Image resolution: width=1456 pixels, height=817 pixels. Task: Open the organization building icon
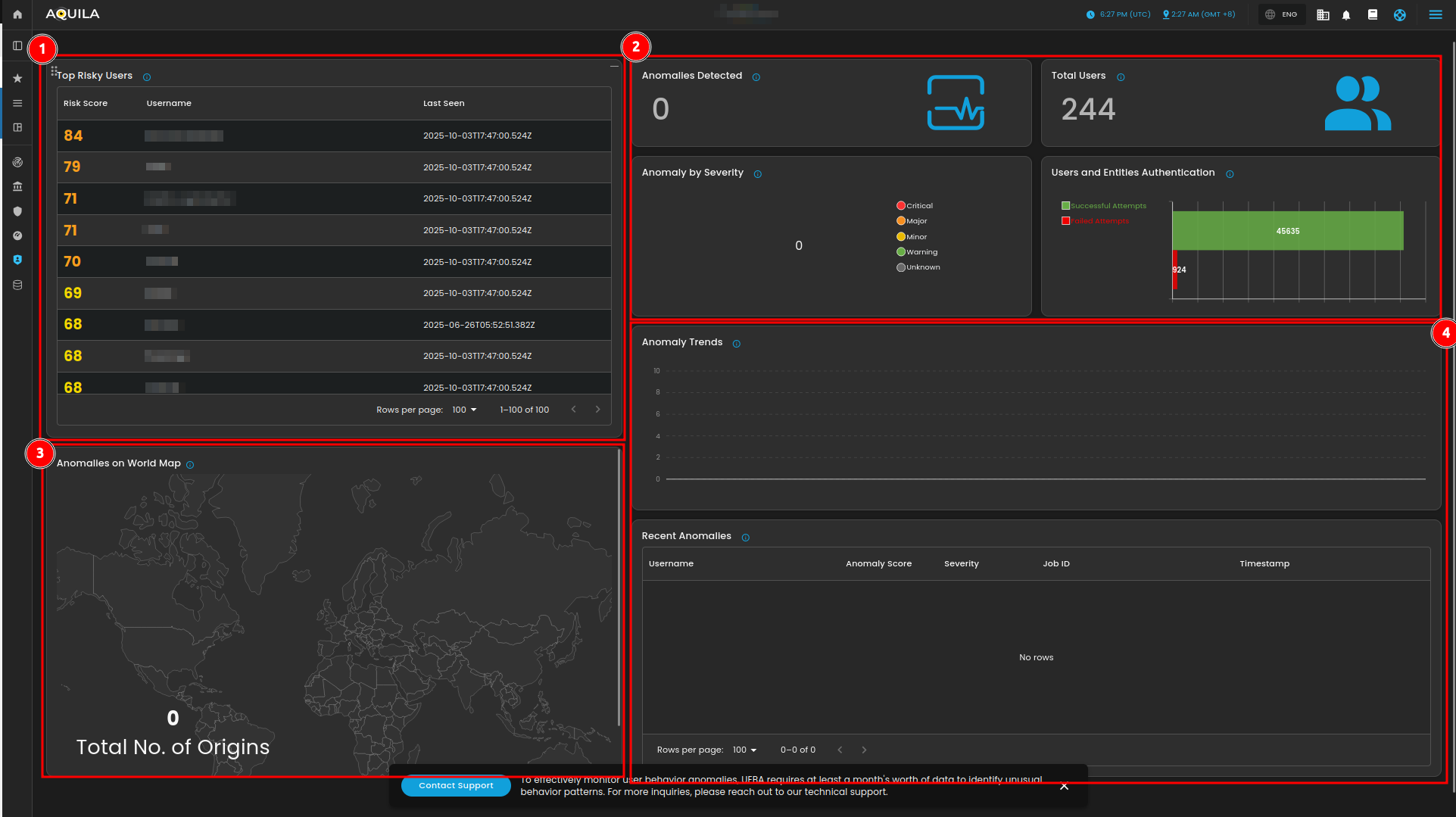(x=1323, y=14)
